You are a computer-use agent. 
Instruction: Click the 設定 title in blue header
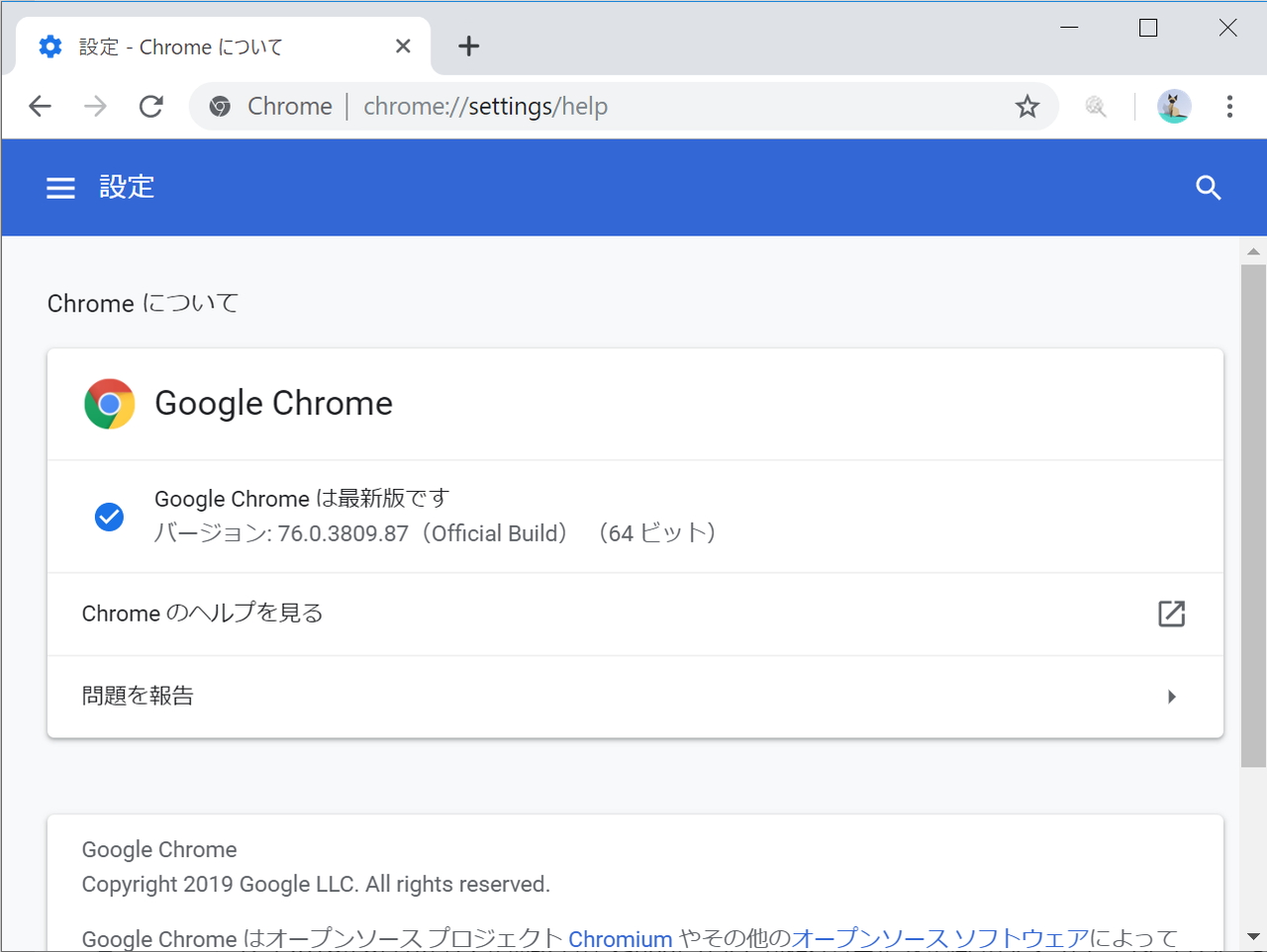pyautogui.click(x=127, y=187)
